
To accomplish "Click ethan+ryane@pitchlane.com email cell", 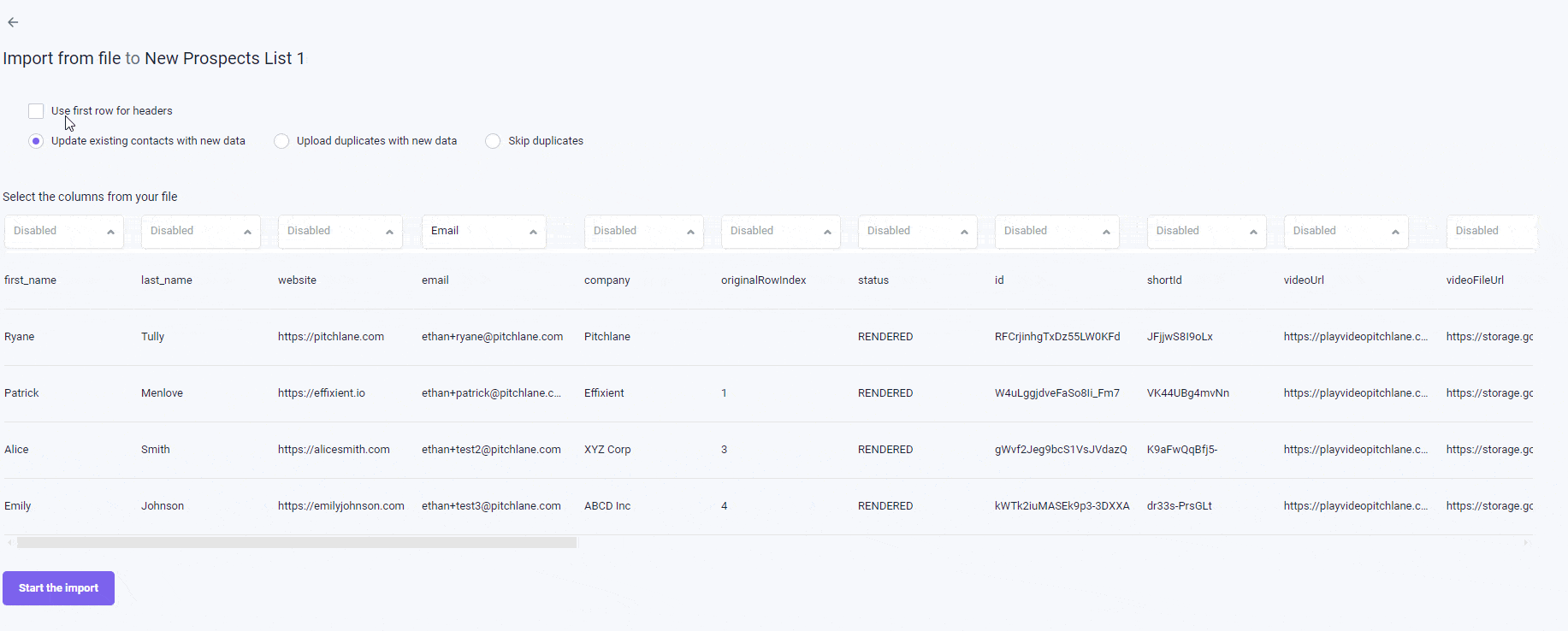I will coord(492,337).
